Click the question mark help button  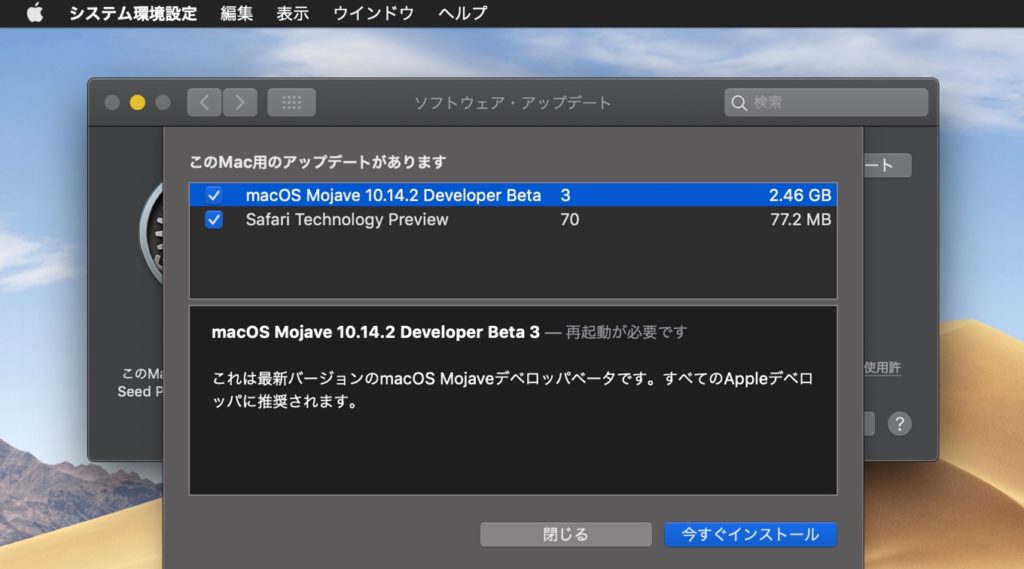[899, 423]
